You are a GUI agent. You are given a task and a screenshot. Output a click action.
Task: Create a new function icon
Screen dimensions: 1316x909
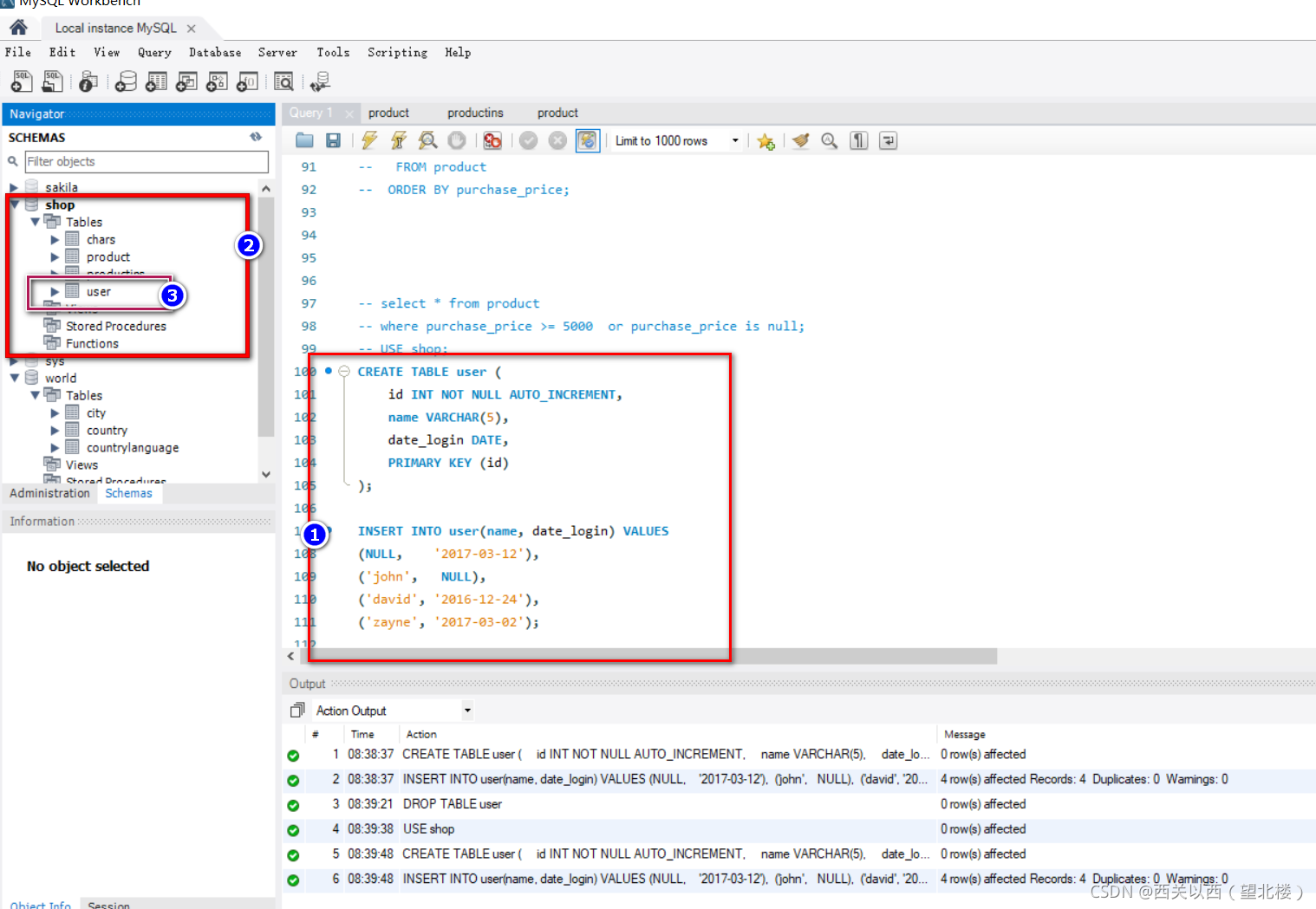point(247,81)
